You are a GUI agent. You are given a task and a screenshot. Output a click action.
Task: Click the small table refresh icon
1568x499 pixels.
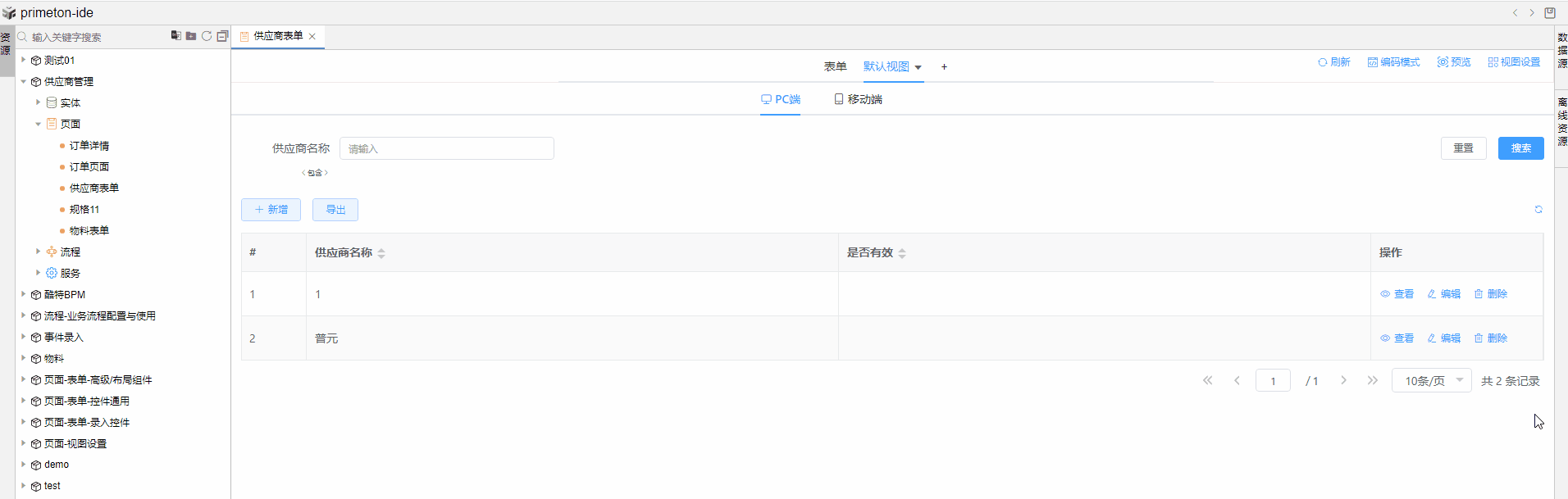pyautogui.click(x=1538, y=210)
